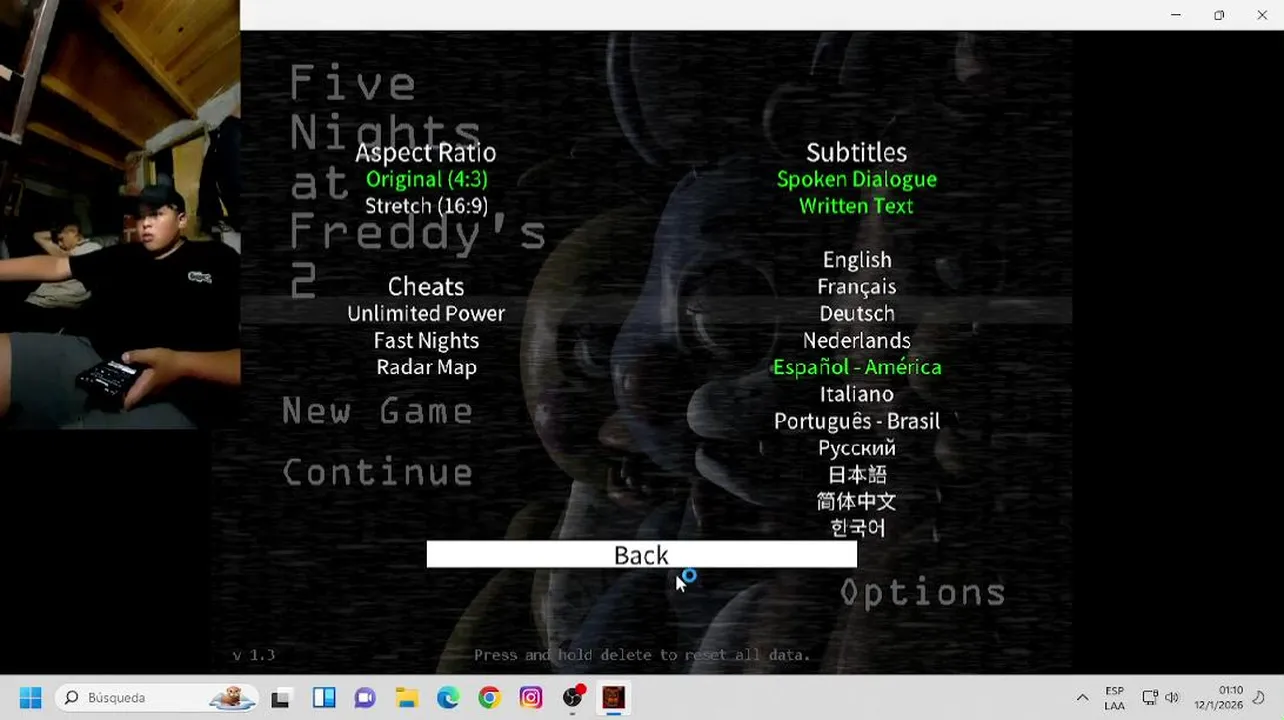
Task: Start a New Game
Action: coord(377,411)
